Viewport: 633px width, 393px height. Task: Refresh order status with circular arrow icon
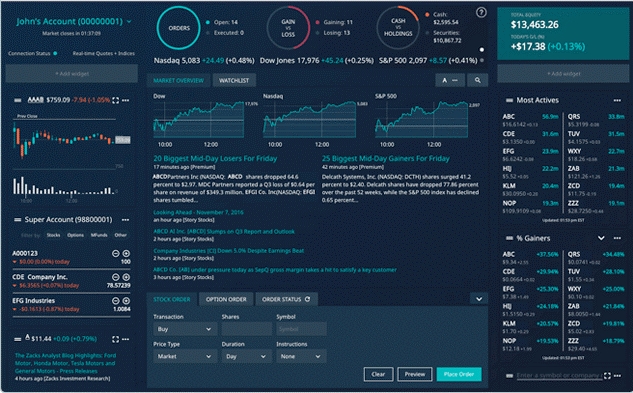308,299
